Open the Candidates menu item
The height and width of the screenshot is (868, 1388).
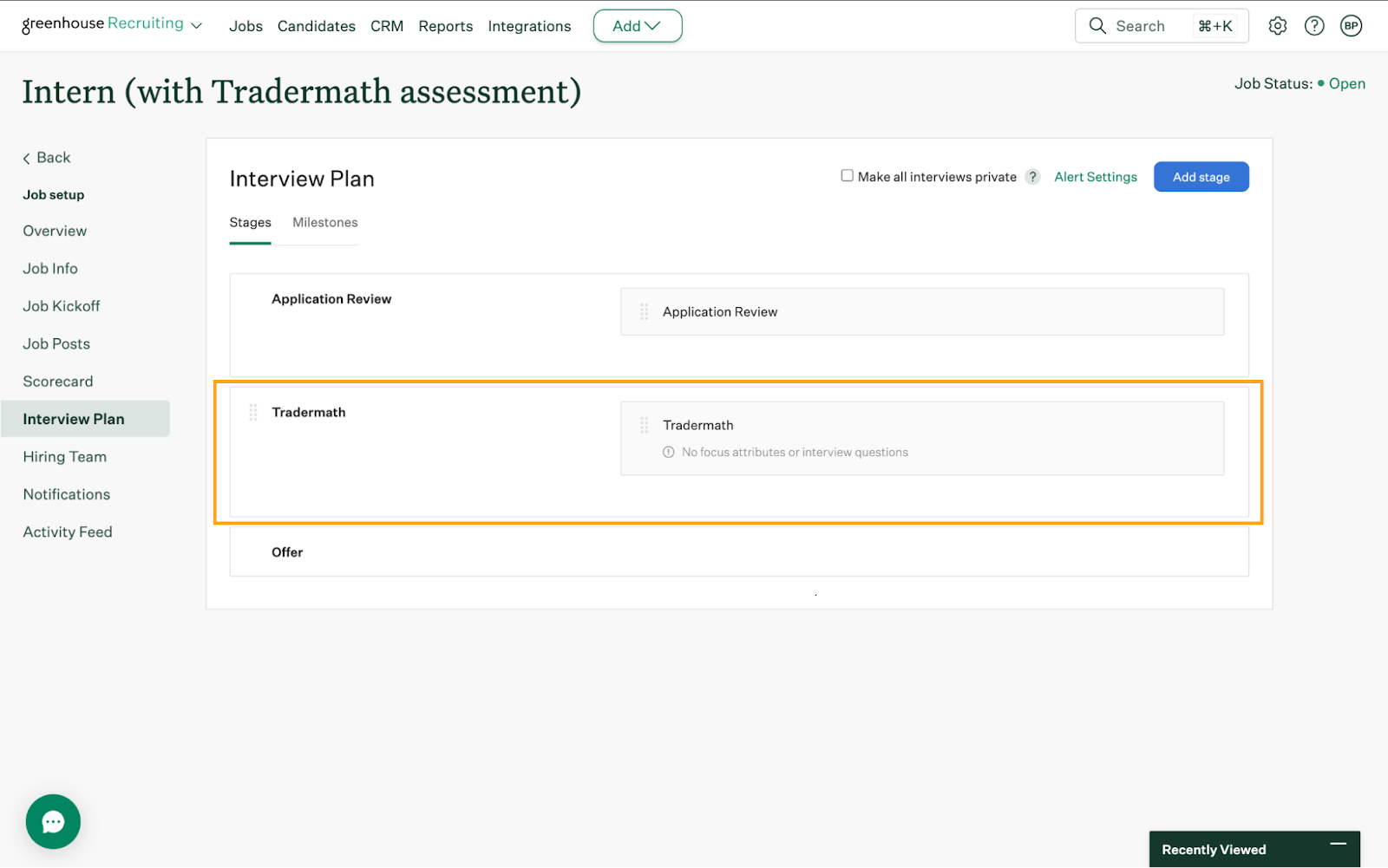pos(316,26)
